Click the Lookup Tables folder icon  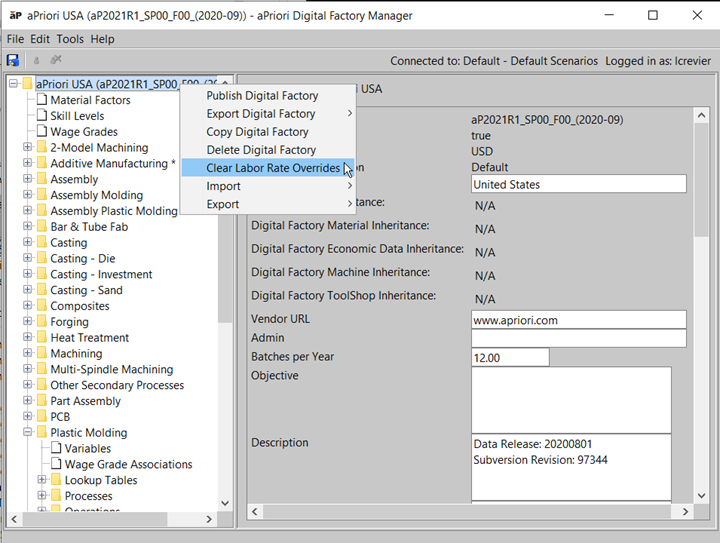click(x=56, y=480)
